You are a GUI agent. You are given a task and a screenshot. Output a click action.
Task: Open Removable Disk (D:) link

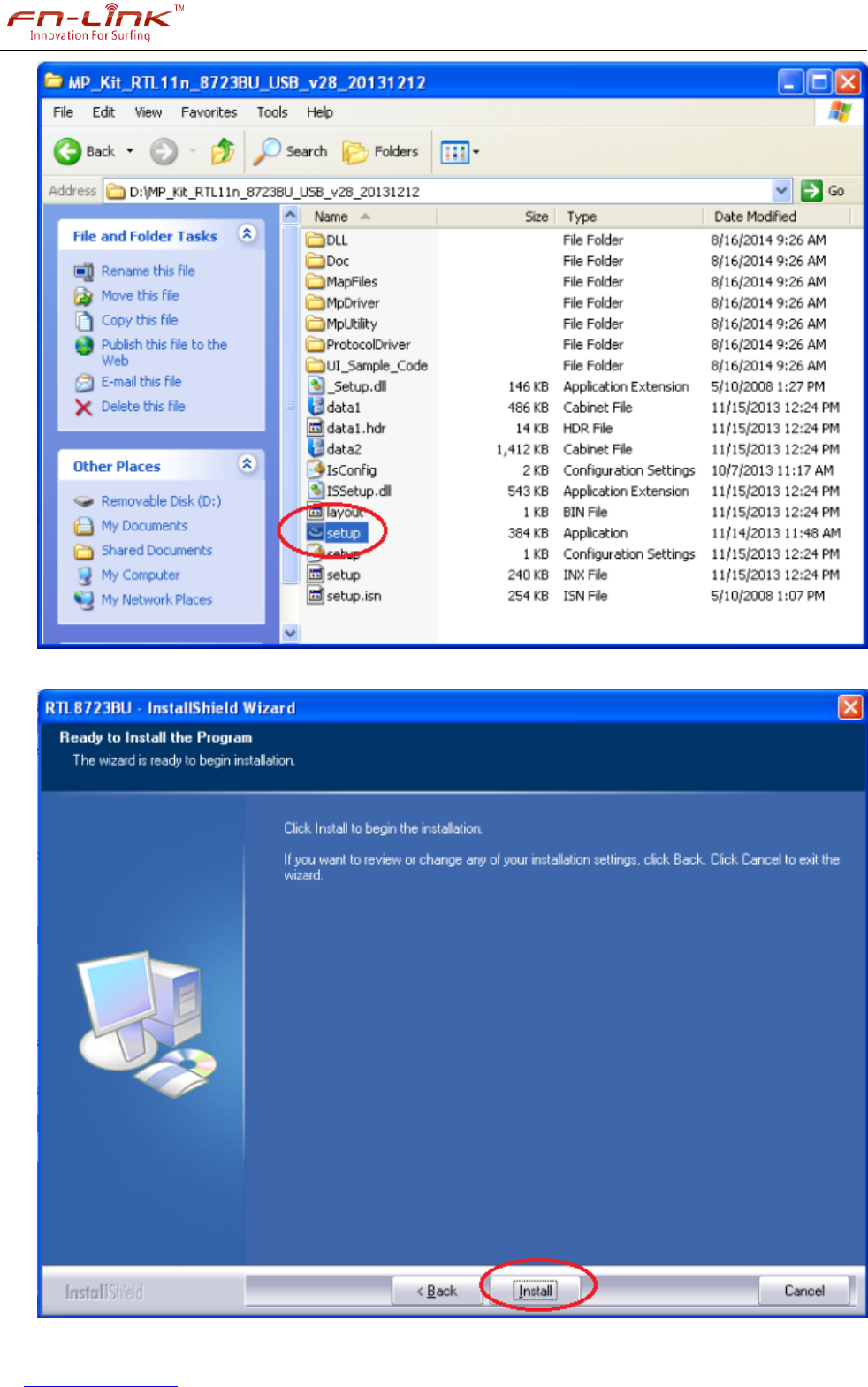point(161,501)
